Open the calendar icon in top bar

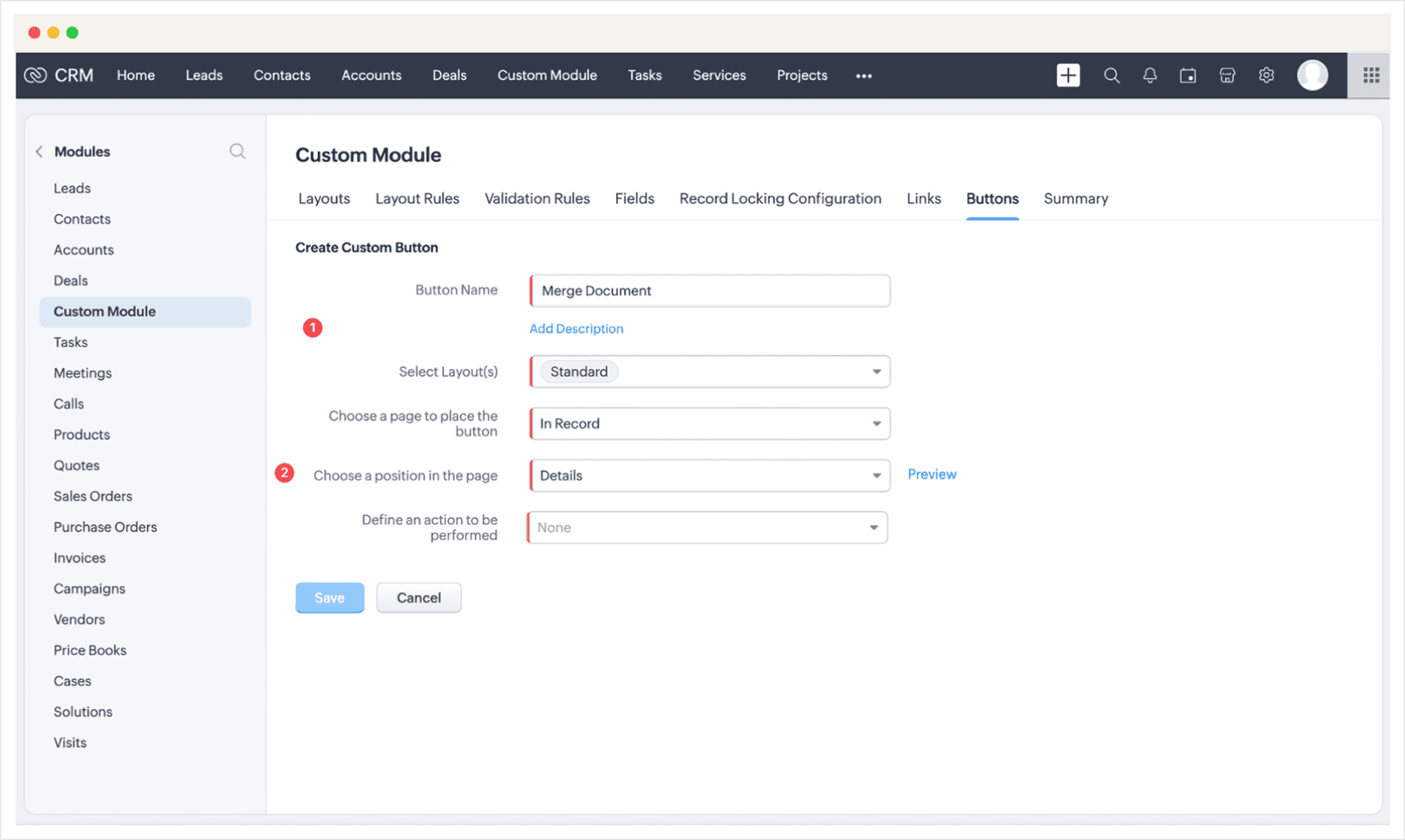1188,75
